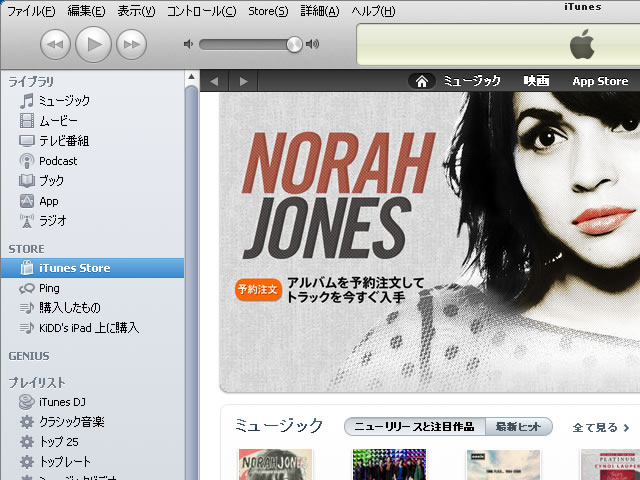Screen dimensions: 640x480
Task: Open the sky-blue album cover thumbnail
Action: coord(503,464)
